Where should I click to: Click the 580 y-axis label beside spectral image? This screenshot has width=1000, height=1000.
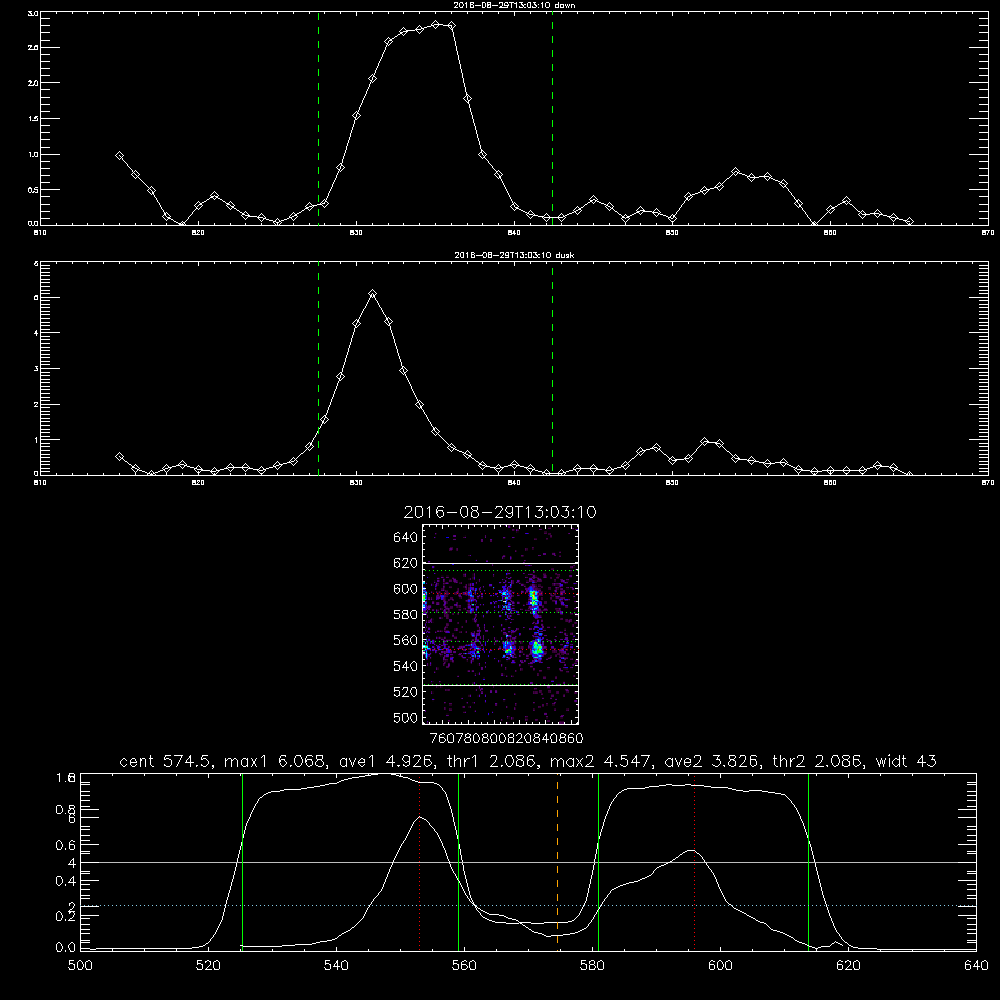point(406,615)
